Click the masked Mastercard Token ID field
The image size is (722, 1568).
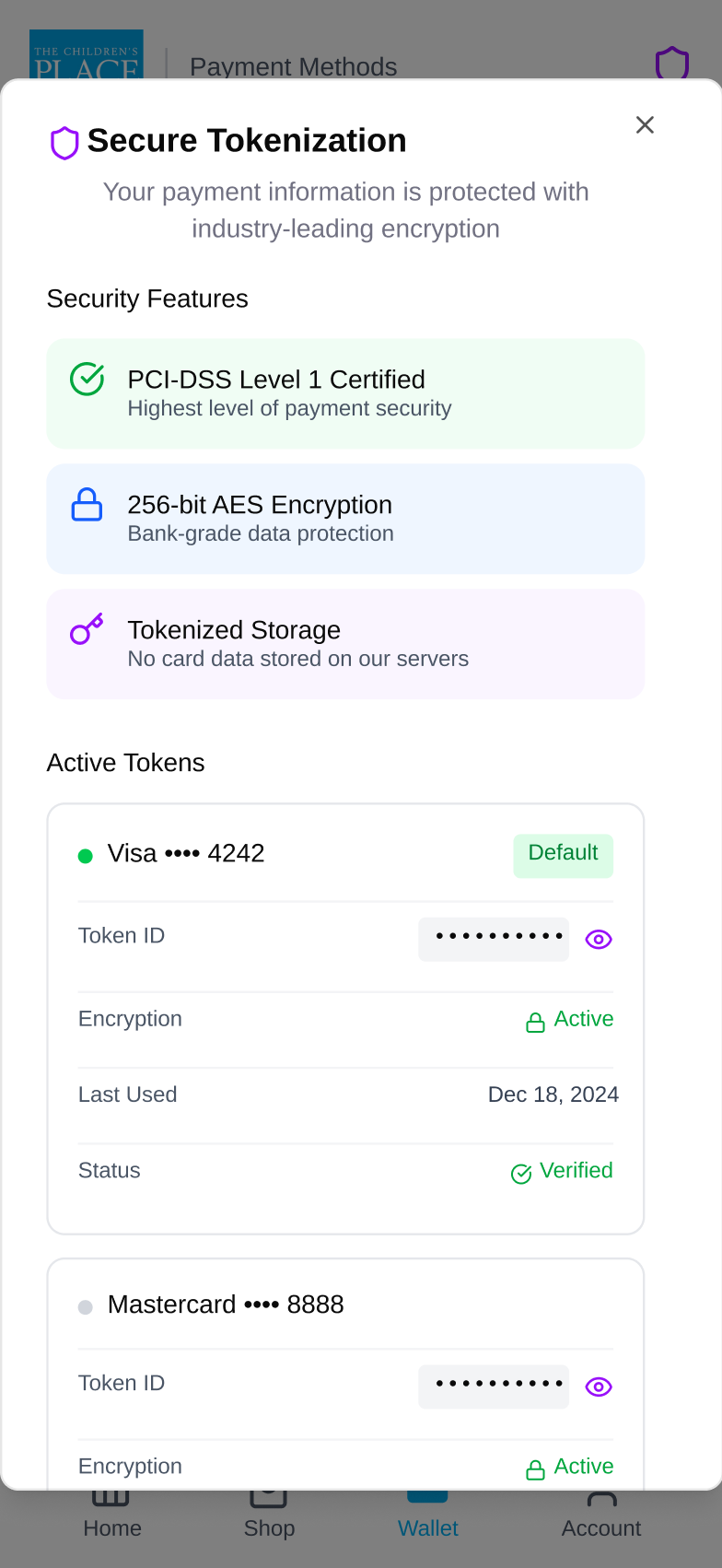[494, 1387]
